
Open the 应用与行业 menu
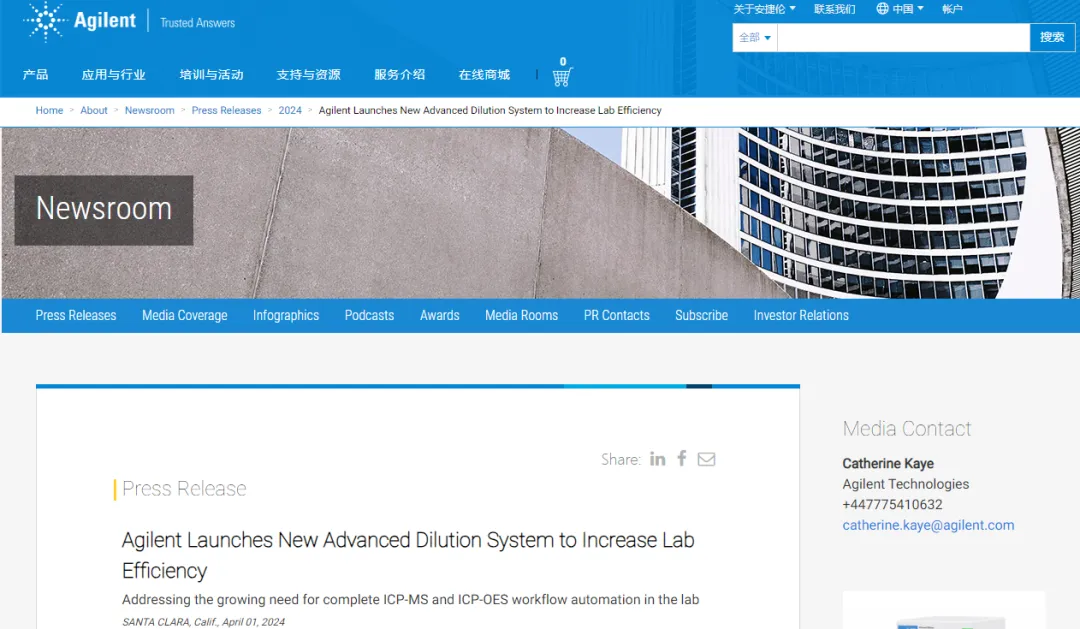click(x=114, y=74)
